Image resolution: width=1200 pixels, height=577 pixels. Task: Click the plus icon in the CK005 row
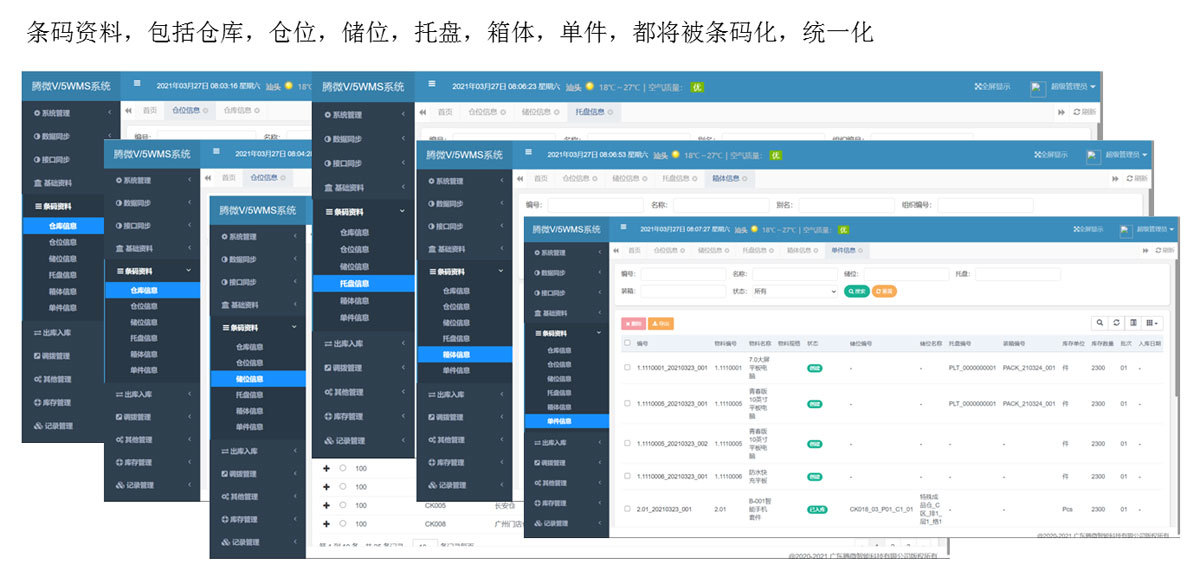326,505
